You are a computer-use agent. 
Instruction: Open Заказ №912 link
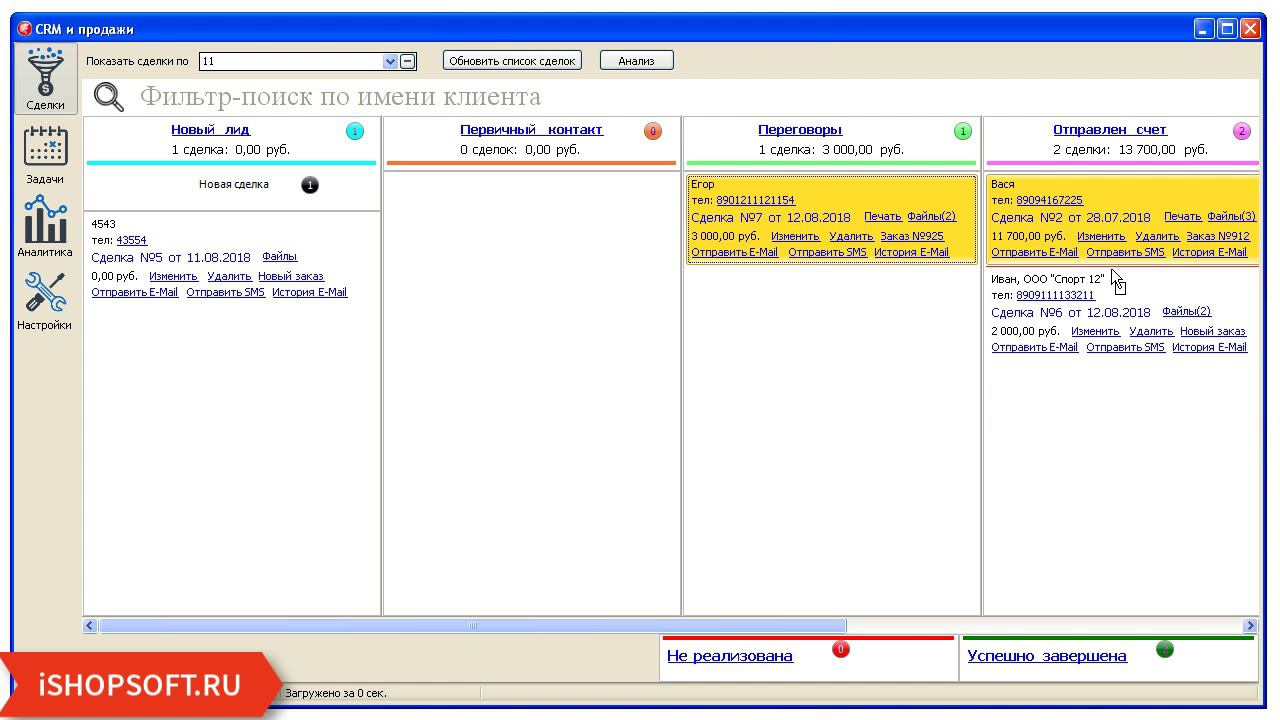point(1218,237)
